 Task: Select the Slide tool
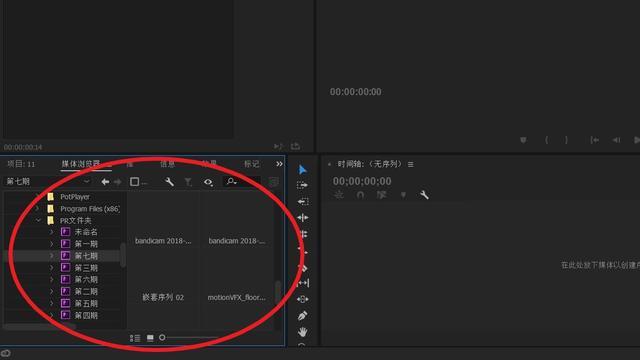click(302, 299)
